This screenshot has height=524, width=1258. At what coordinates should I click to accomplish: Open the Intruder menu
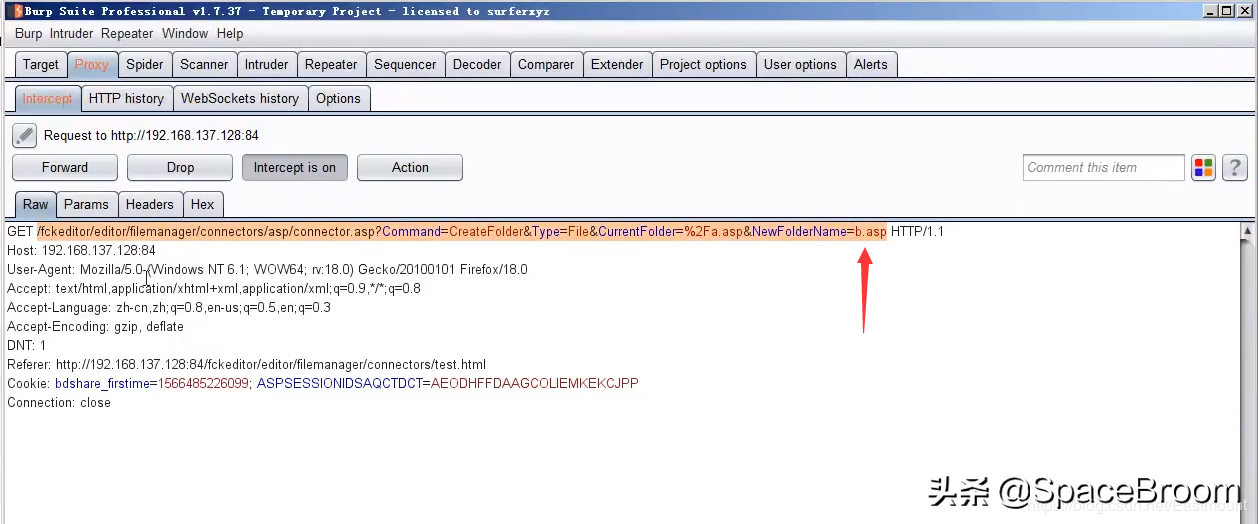71,33
